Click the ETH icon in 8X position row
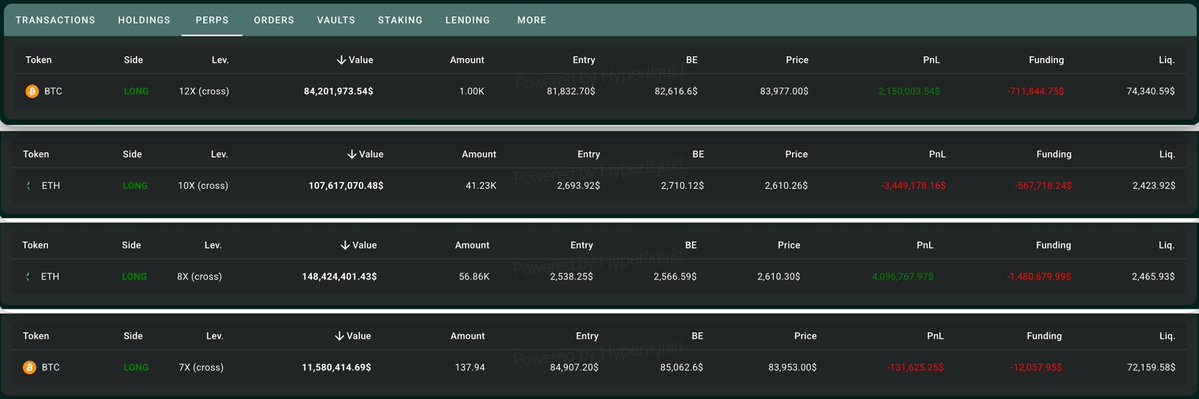 29,277
